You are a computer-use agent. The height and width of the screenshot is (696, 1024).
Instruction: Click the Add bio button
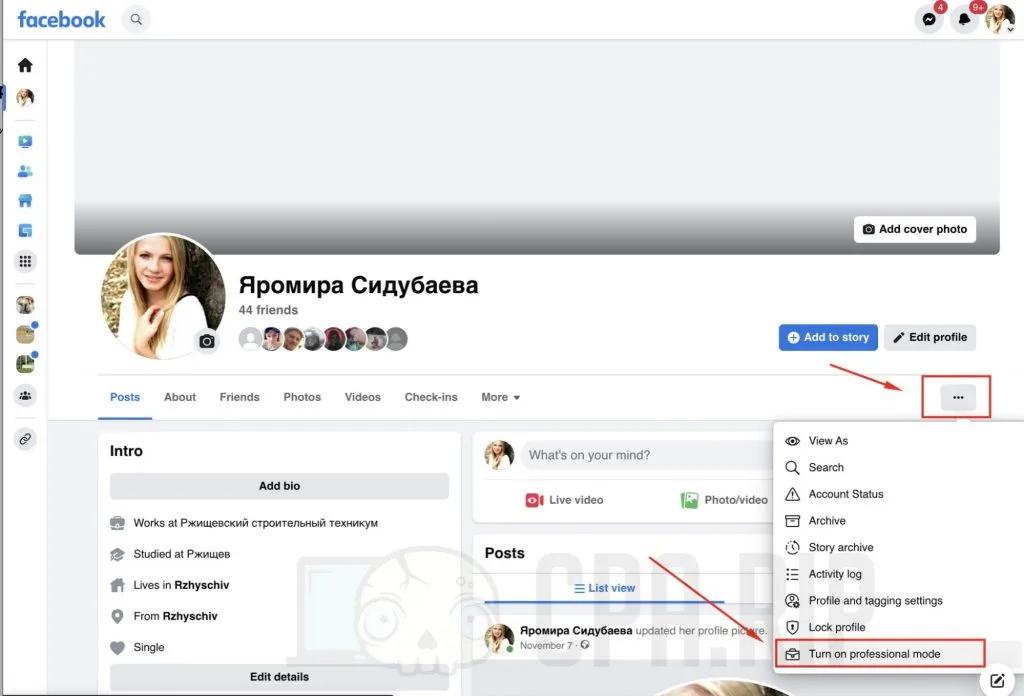tap(279, 486)
